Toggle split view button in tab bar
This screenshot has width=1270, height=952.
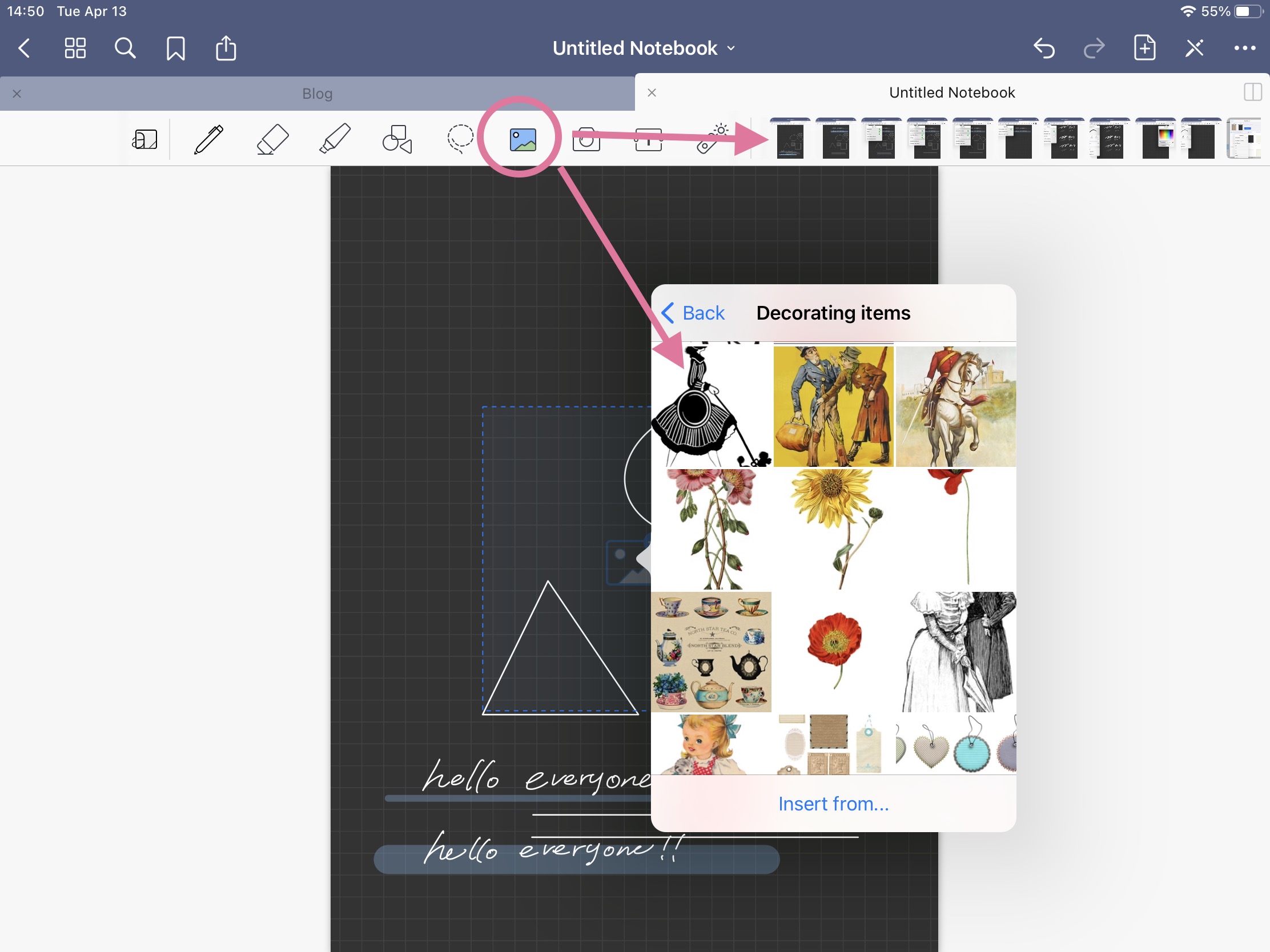tap(1252, 92)
